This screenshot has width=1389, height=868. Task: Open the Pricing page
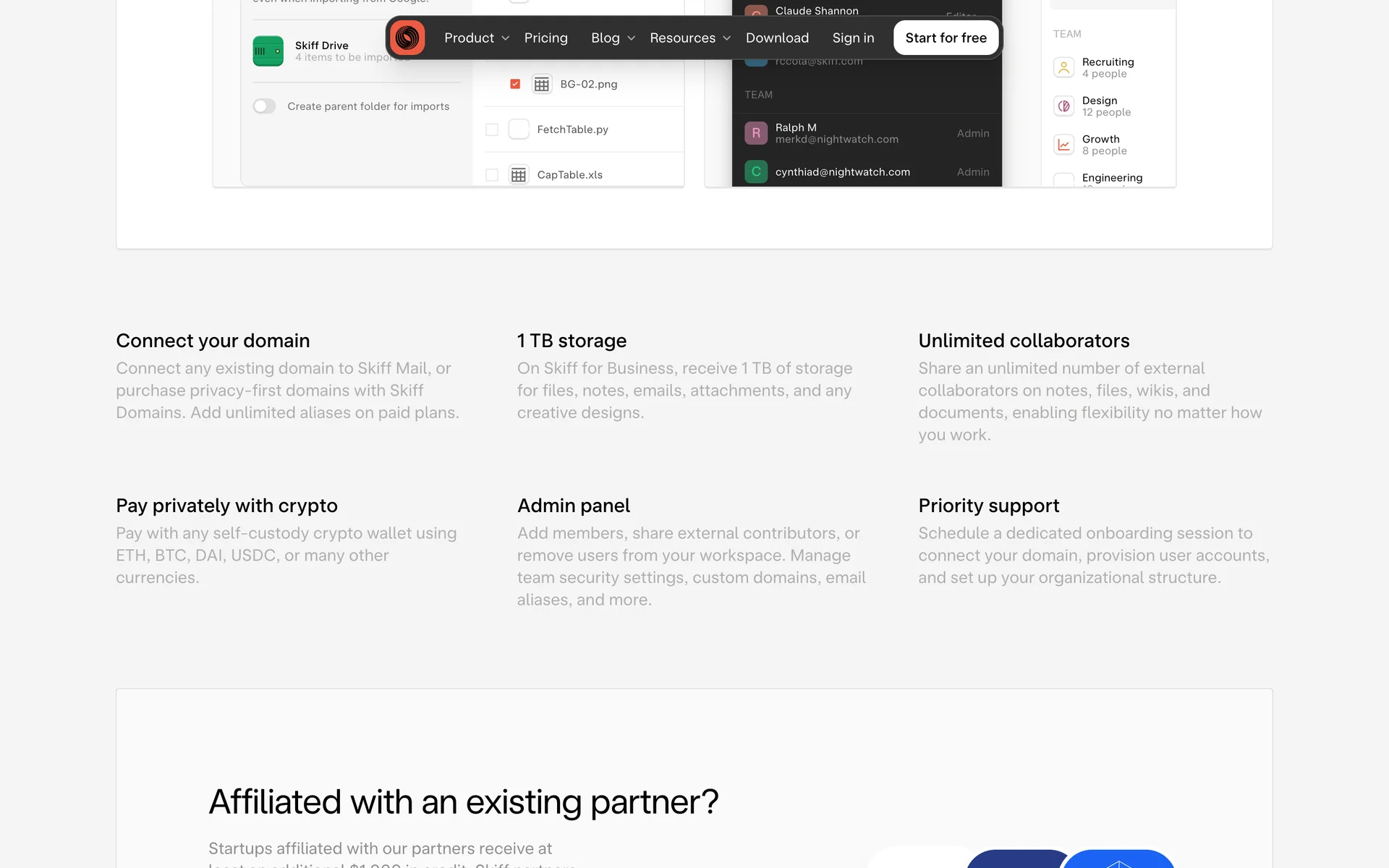[545, 38]
